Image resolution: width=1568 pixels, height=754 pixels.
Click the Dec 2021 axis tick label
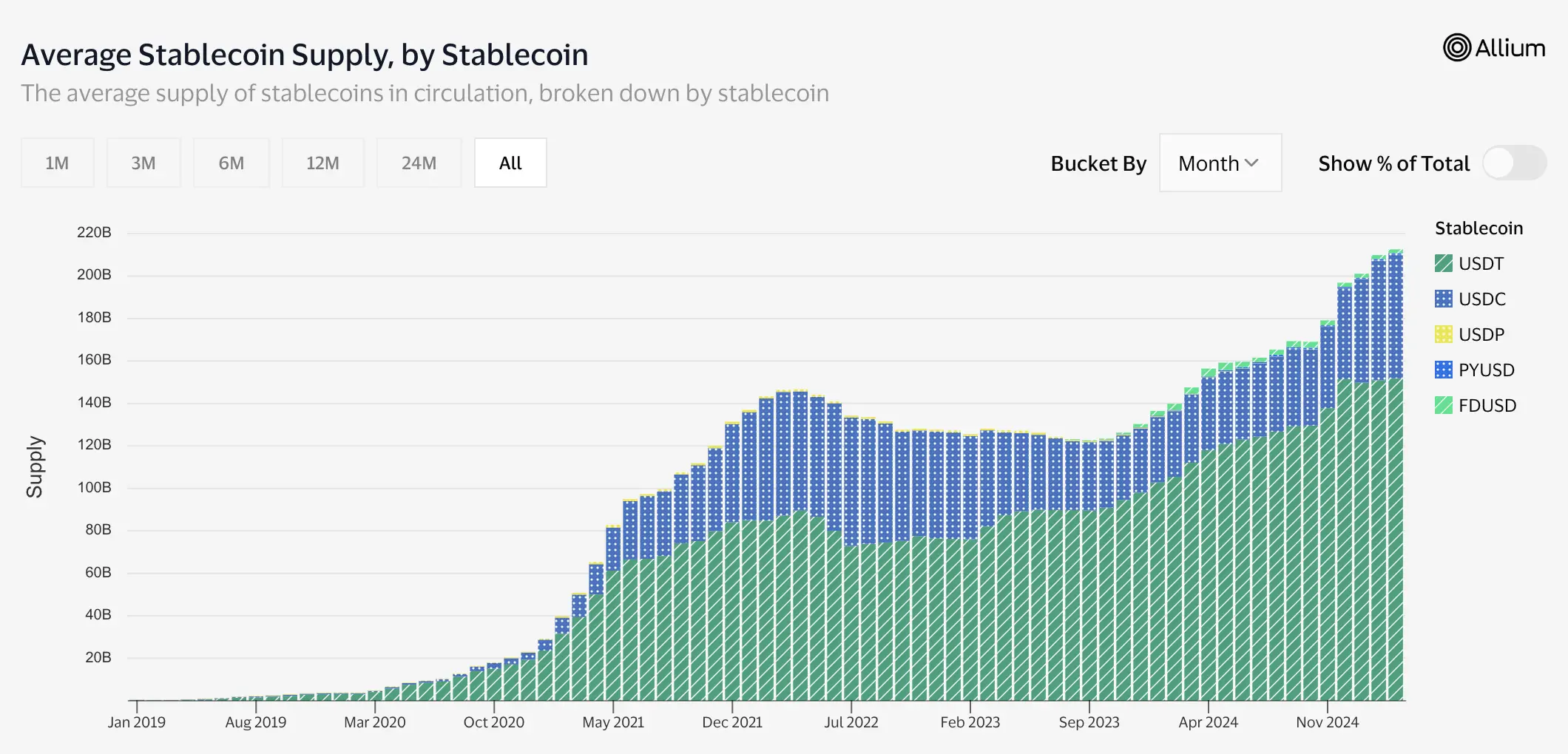click(x=732, y=722)
